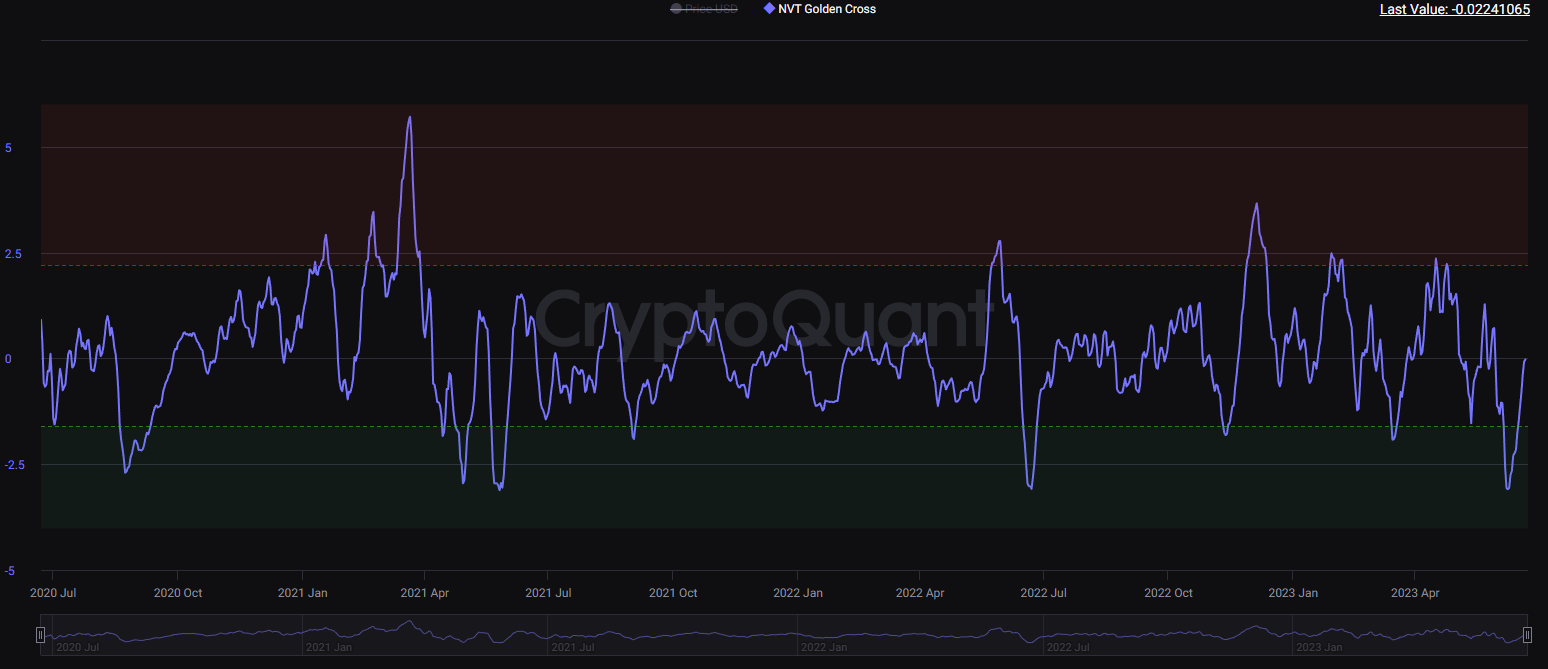The height and width of the screenshot is (669, 1548).
Task: Click the 2022 Oct x-axis label
Action: pyautogui.click(x=1168, y=593)
